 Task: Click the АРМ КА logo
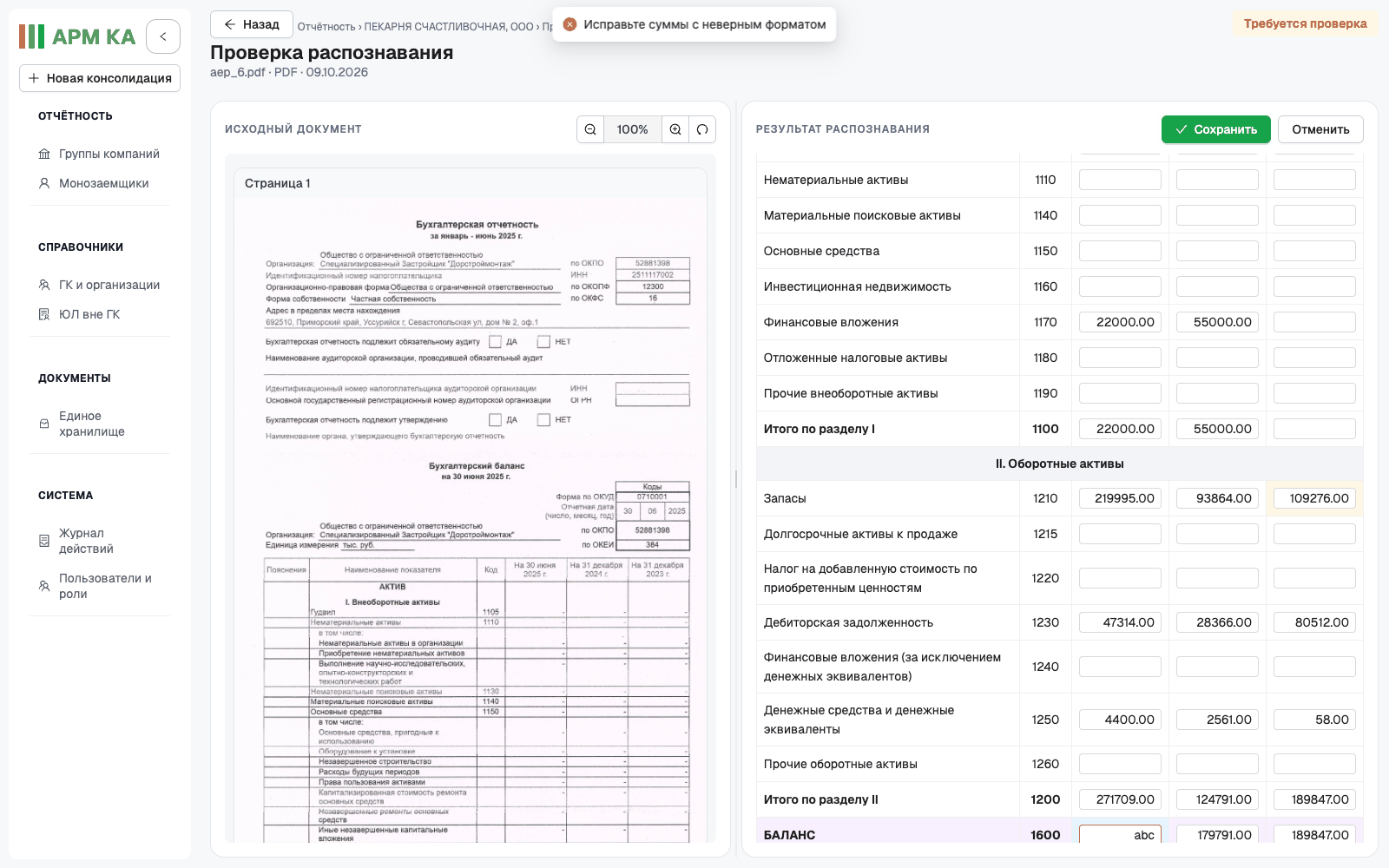[77, 36]
